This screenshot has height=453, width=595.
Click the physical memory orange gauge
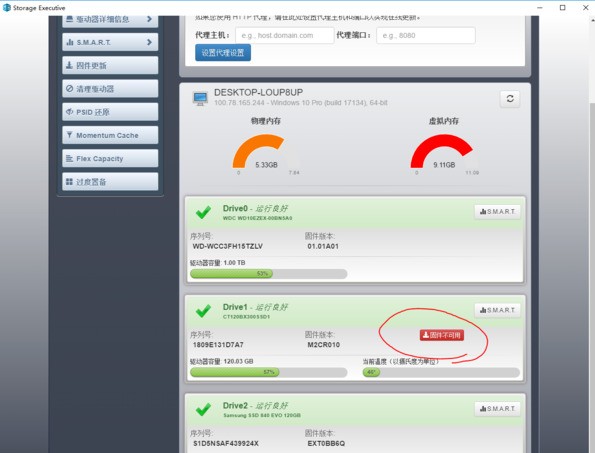[258, 150]
